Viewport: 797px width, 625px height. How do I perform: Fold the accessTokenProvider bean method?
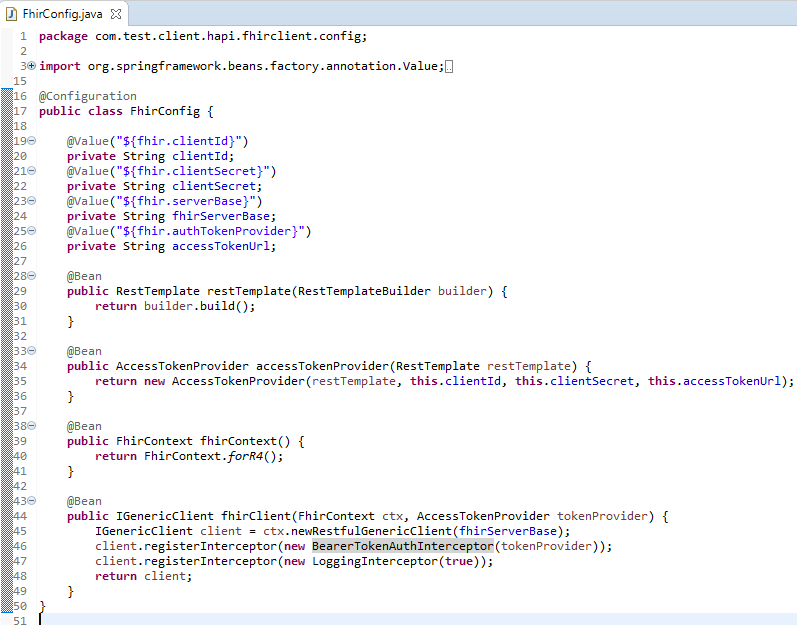pyautogui.click(x=31, y=351)
